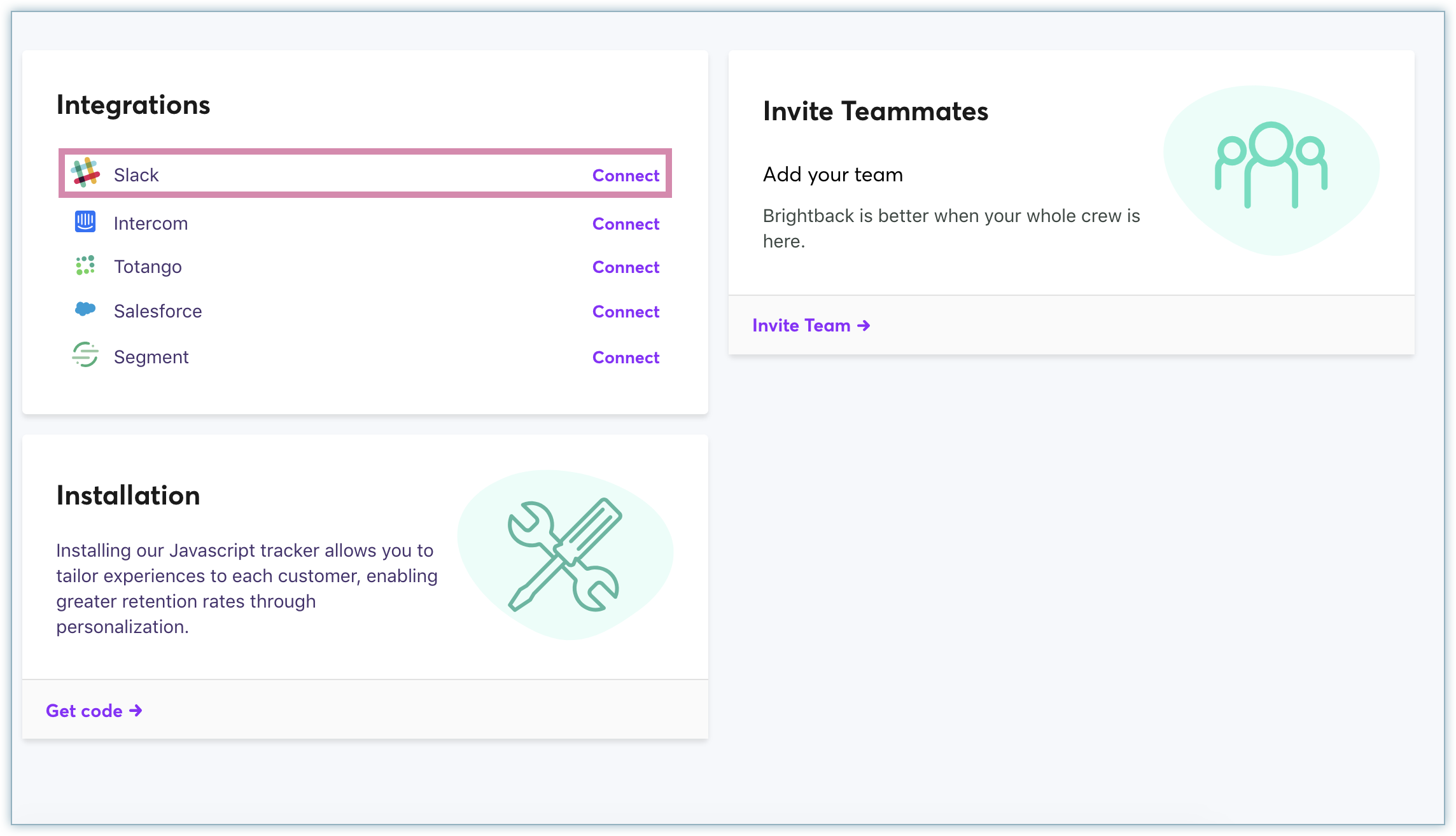Screen dimensions: 1456x836
Task: Connect the Totango integration
Action: coord(626,267)
